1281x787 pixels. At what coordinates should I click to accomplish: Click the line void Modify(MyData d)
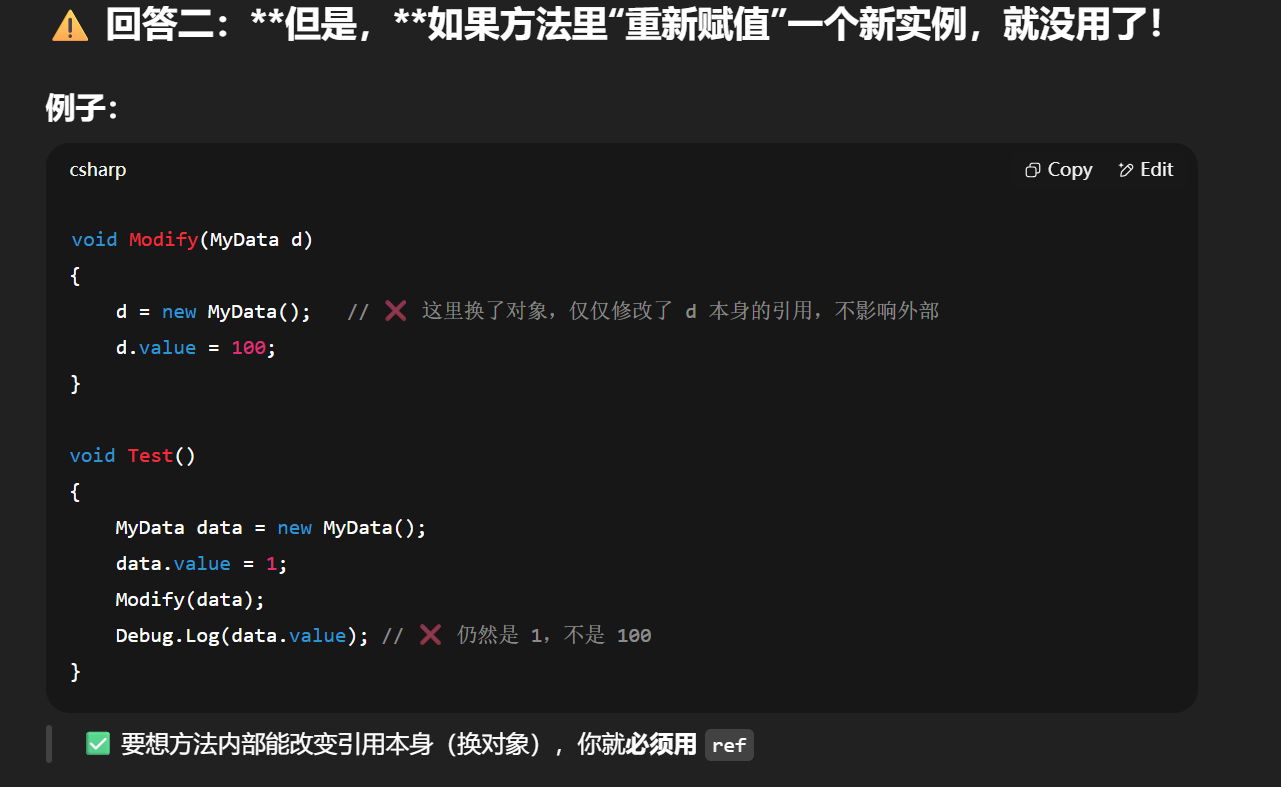(192, 240)
